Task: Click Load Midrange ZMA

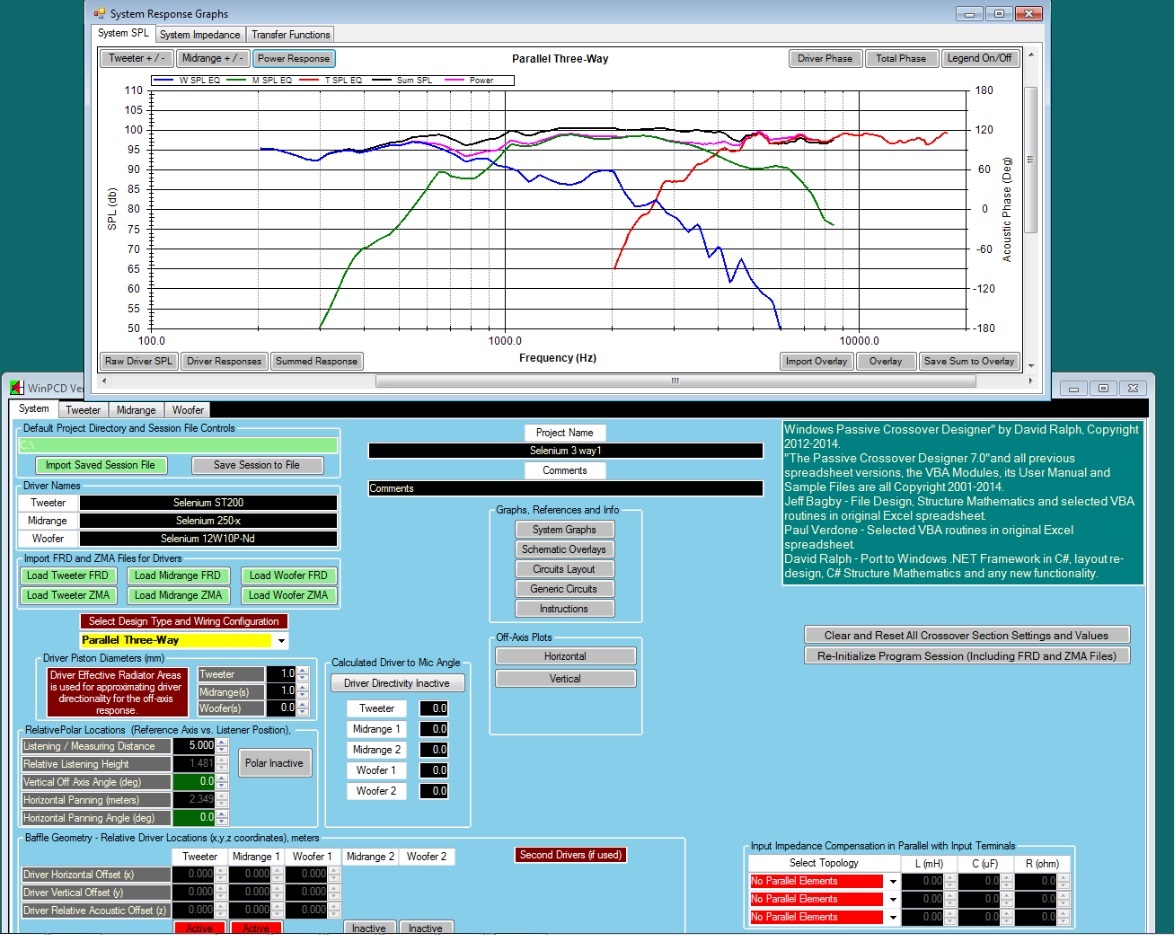Action: point(178,595)
